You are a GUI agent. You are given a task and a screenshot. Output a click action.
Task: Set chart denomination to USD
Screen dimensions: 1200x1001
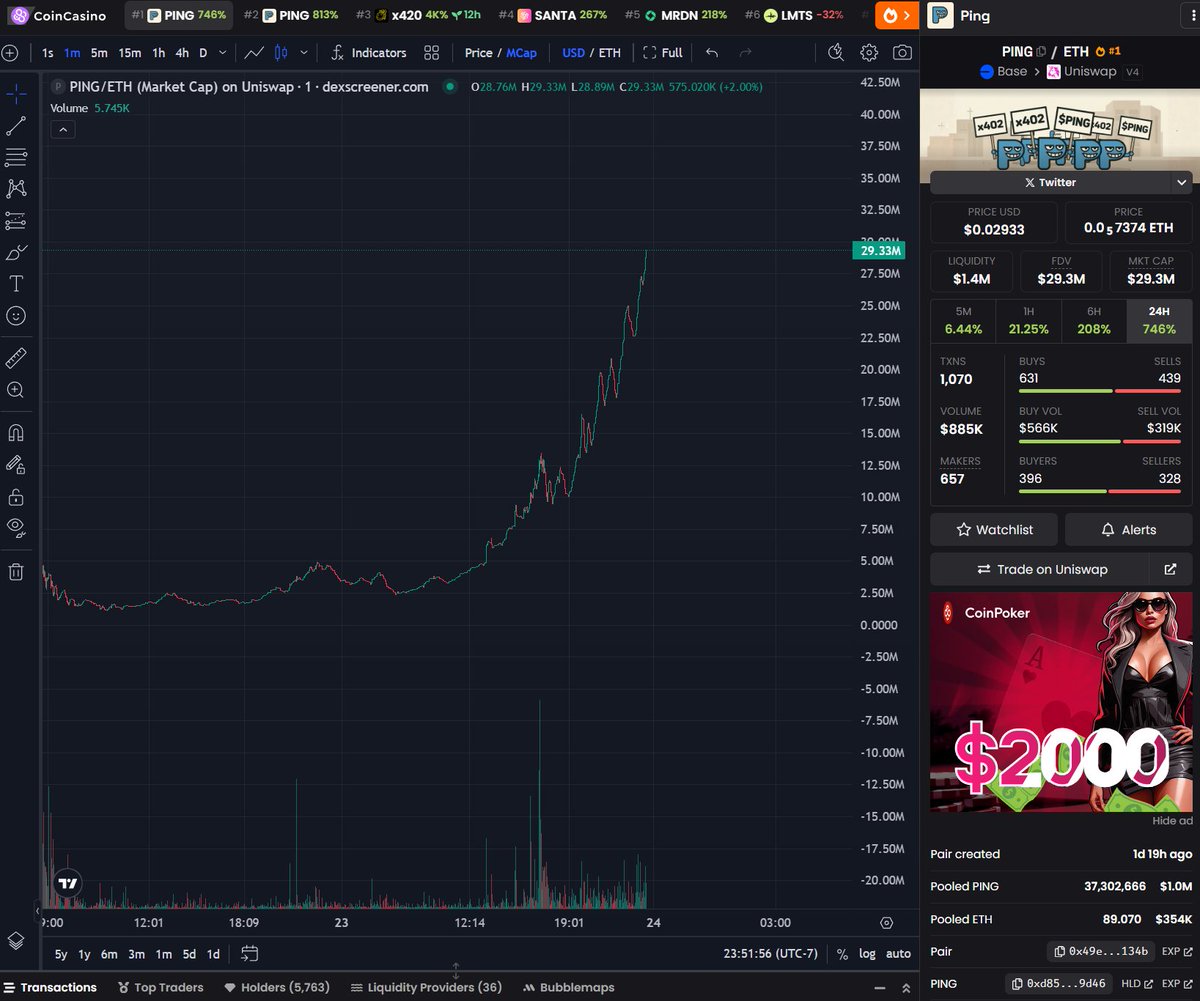click(573, 52)
